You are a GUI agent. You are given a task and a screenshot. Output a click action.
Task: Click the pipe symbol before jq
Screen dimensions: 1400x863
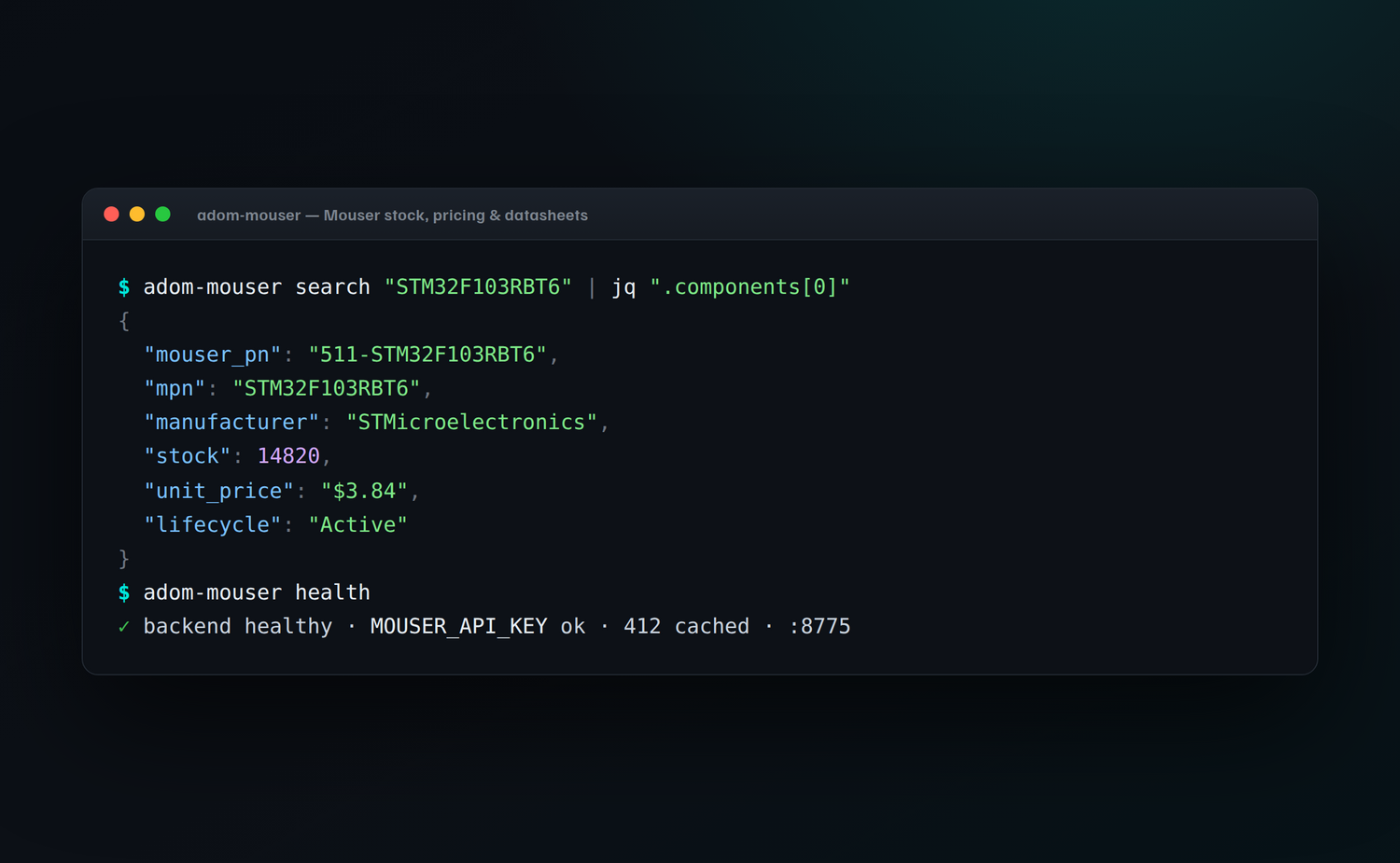click(x=592, y=287)
